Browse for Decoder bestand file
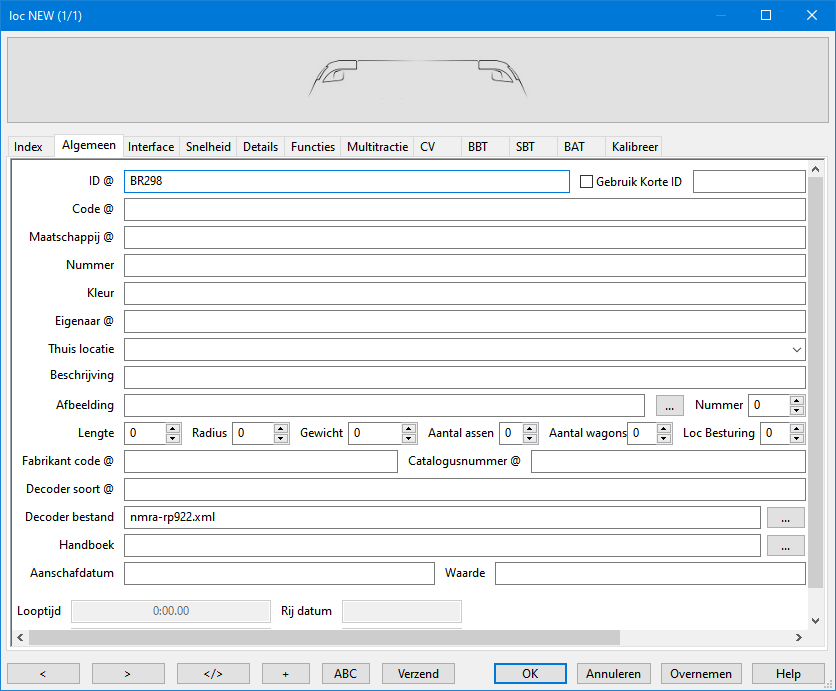The width and height of the screenshot is (836, 691). click(785, 517)
